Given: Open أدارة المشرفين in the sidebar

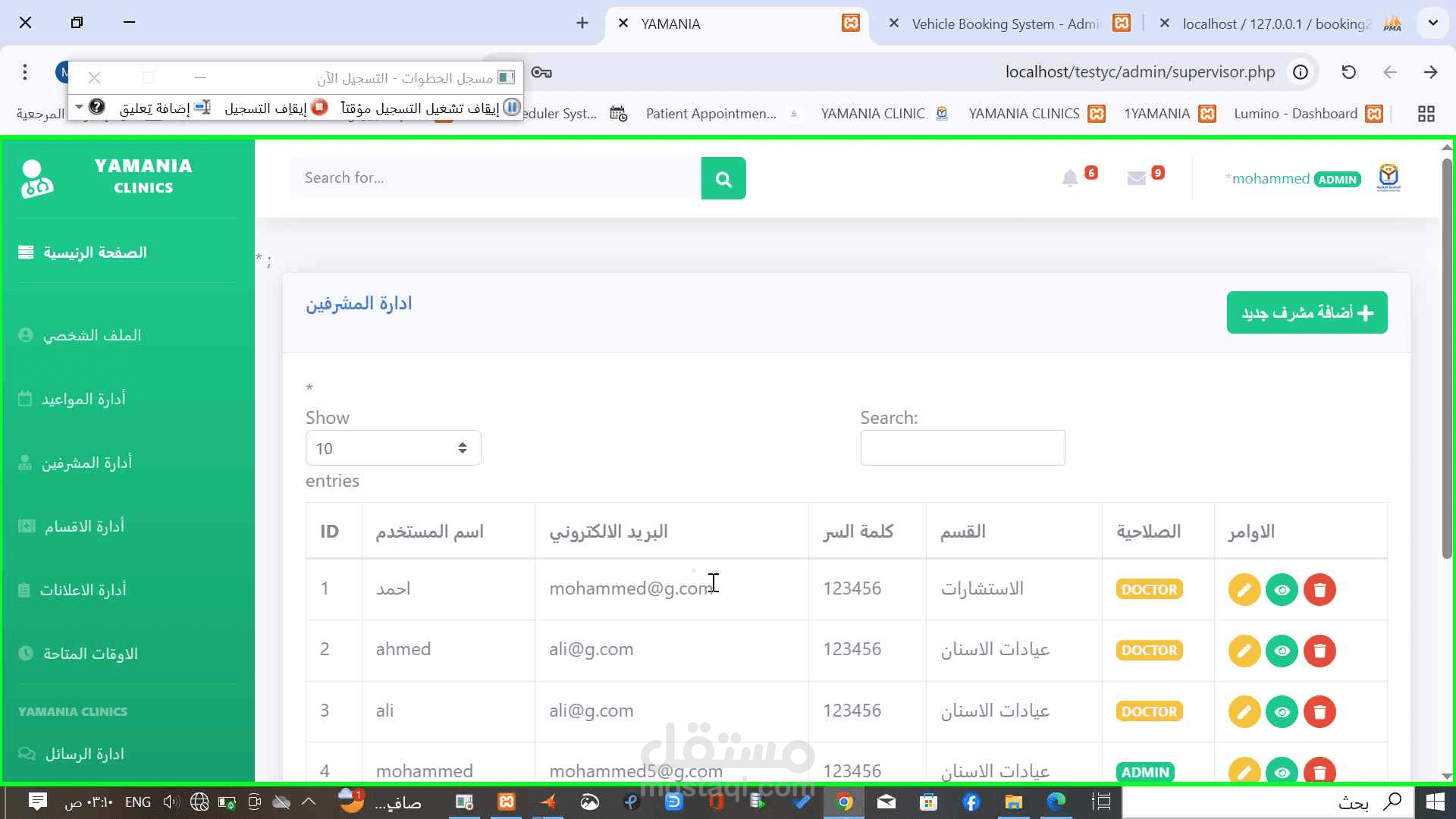Looking at the screenshot, I should [86, 463].
